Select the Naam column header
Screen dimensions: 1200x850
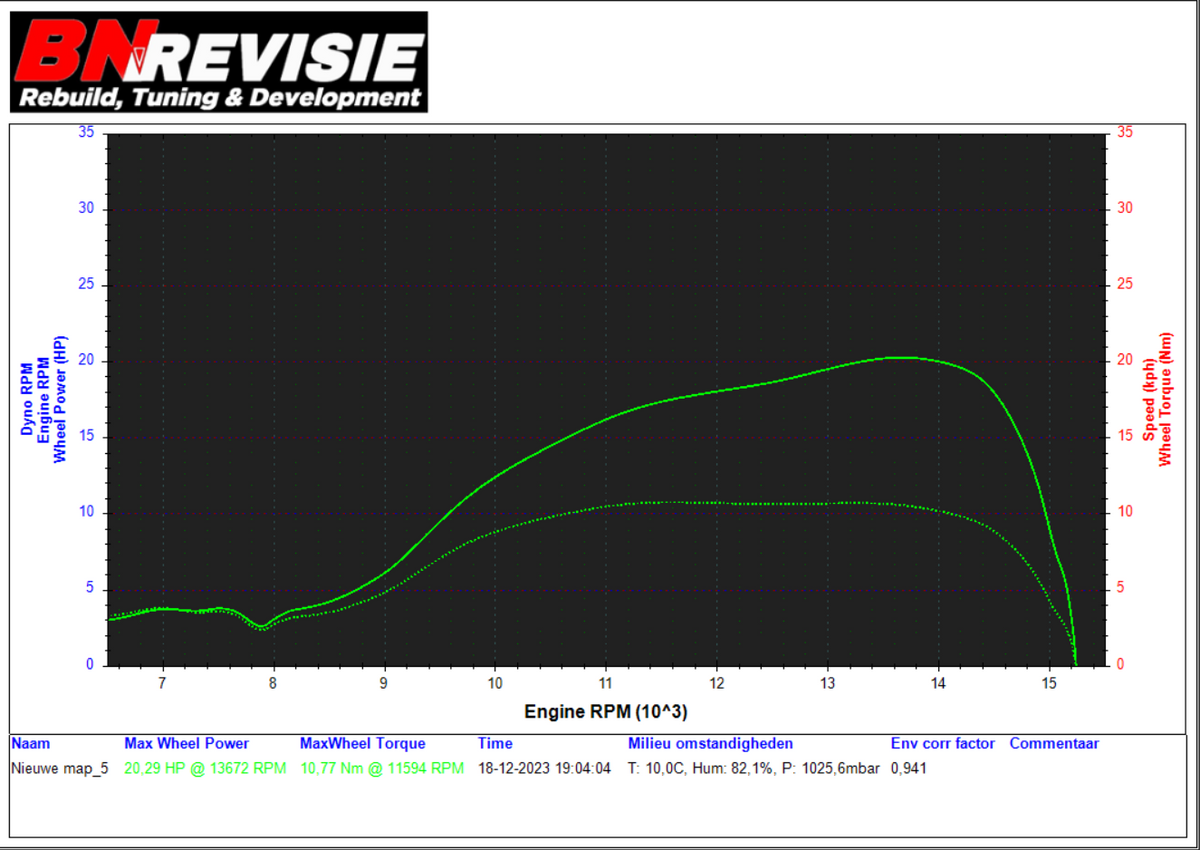pyautogui.click(x=30, y=744)
